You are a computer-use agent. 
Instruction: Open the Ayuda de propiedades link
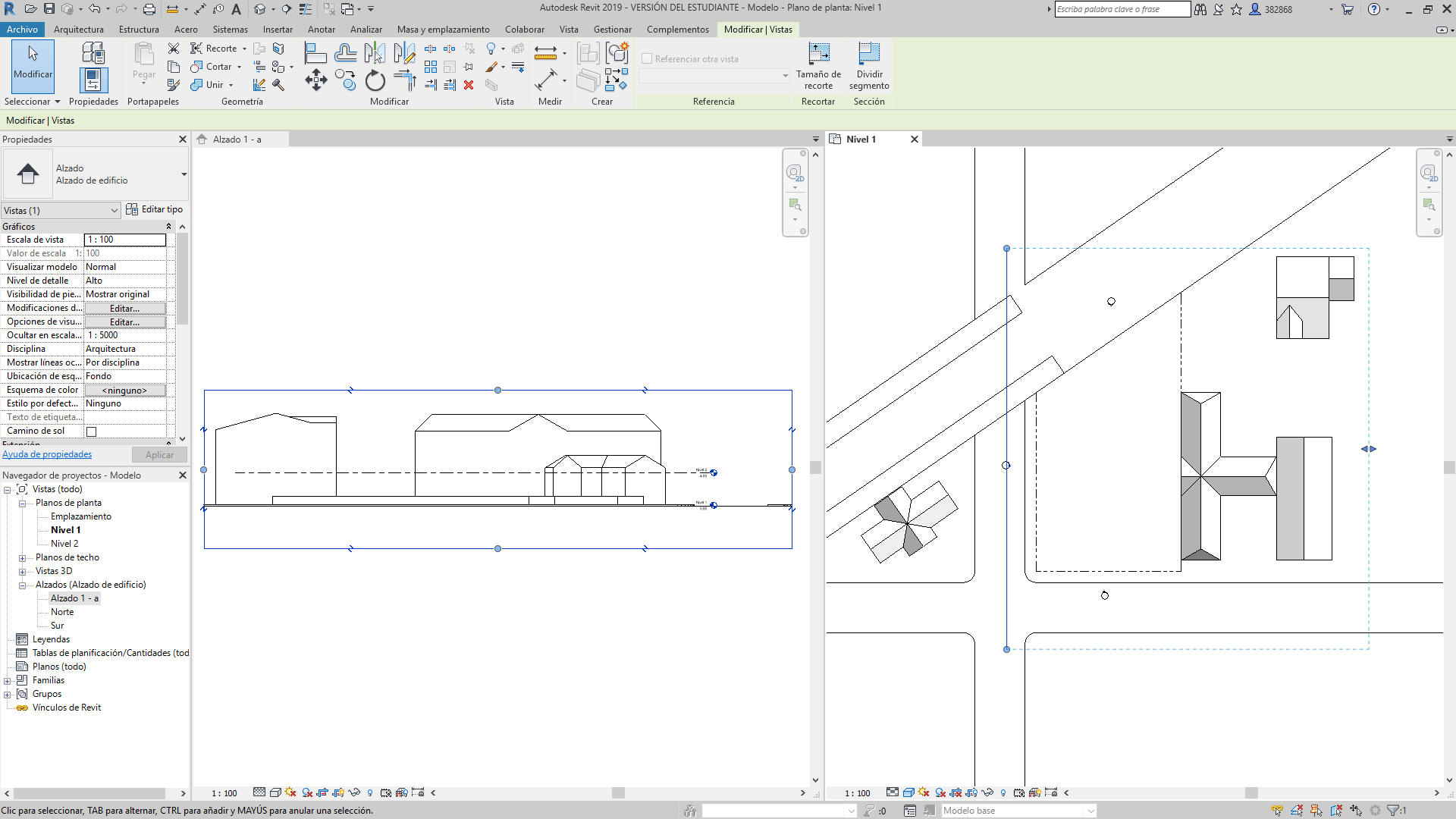pyautogui.click(x=47, y=453)
